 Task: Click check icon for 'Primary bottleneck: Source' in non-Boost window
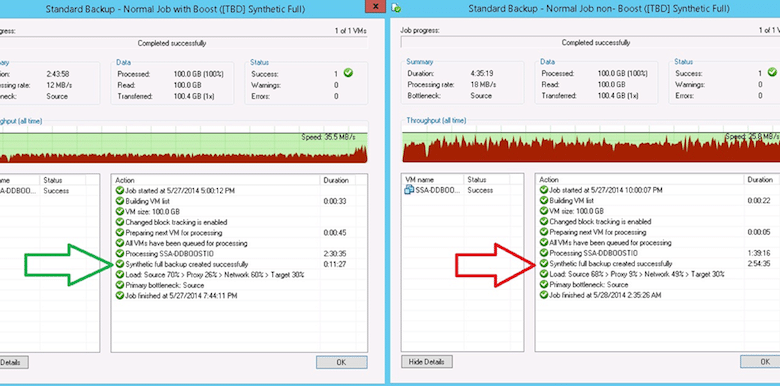pos(544,285)
